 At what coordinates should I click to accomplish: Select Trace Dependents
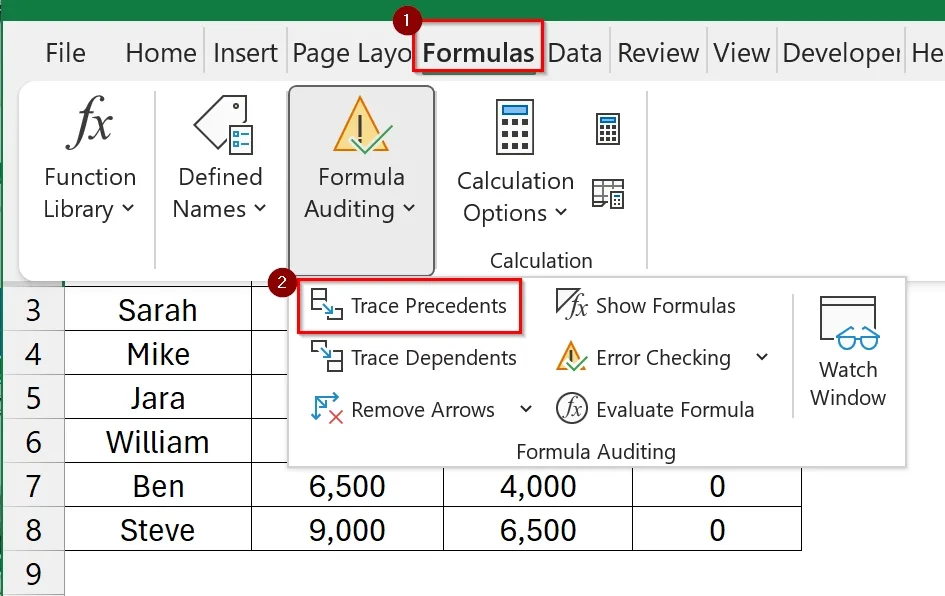pos(413,358)
